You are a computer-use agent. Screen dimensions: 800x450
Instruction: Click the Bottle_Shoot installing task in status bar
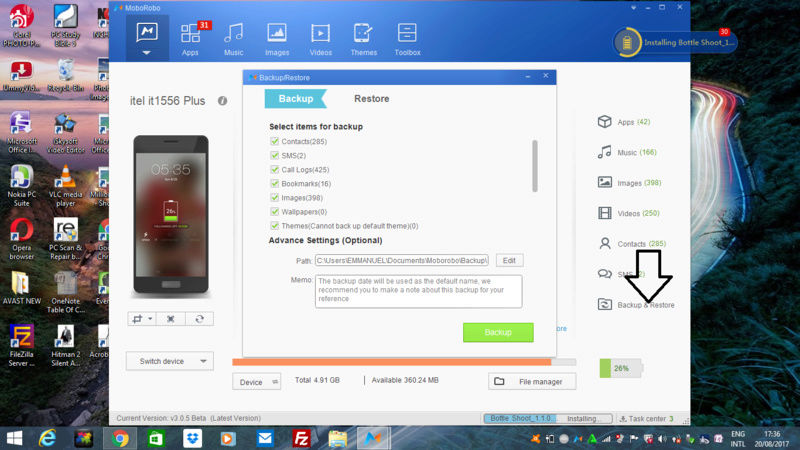[x=547, y=418]
